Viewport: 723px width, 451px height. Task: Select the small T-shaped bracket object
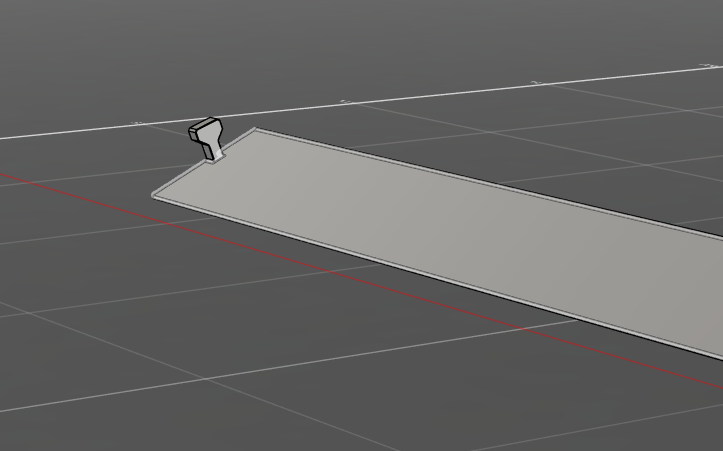pyautogui.click(x=207, y=137)
